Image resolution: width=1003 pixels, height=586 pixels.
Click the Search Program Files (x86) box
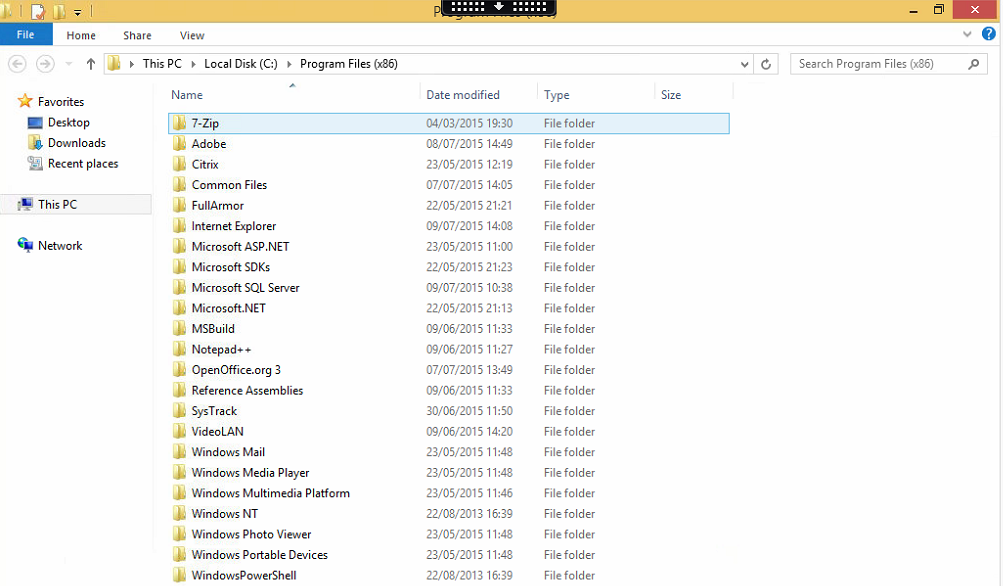pos(888,64)
